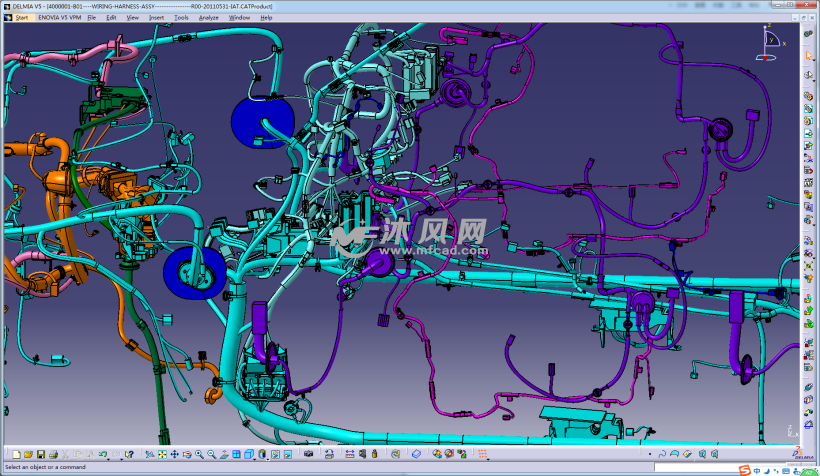This screenshot has width=820, height=476.
Task: Toggle the Swap Visible Space icon
Action: (x=287, y=454)
